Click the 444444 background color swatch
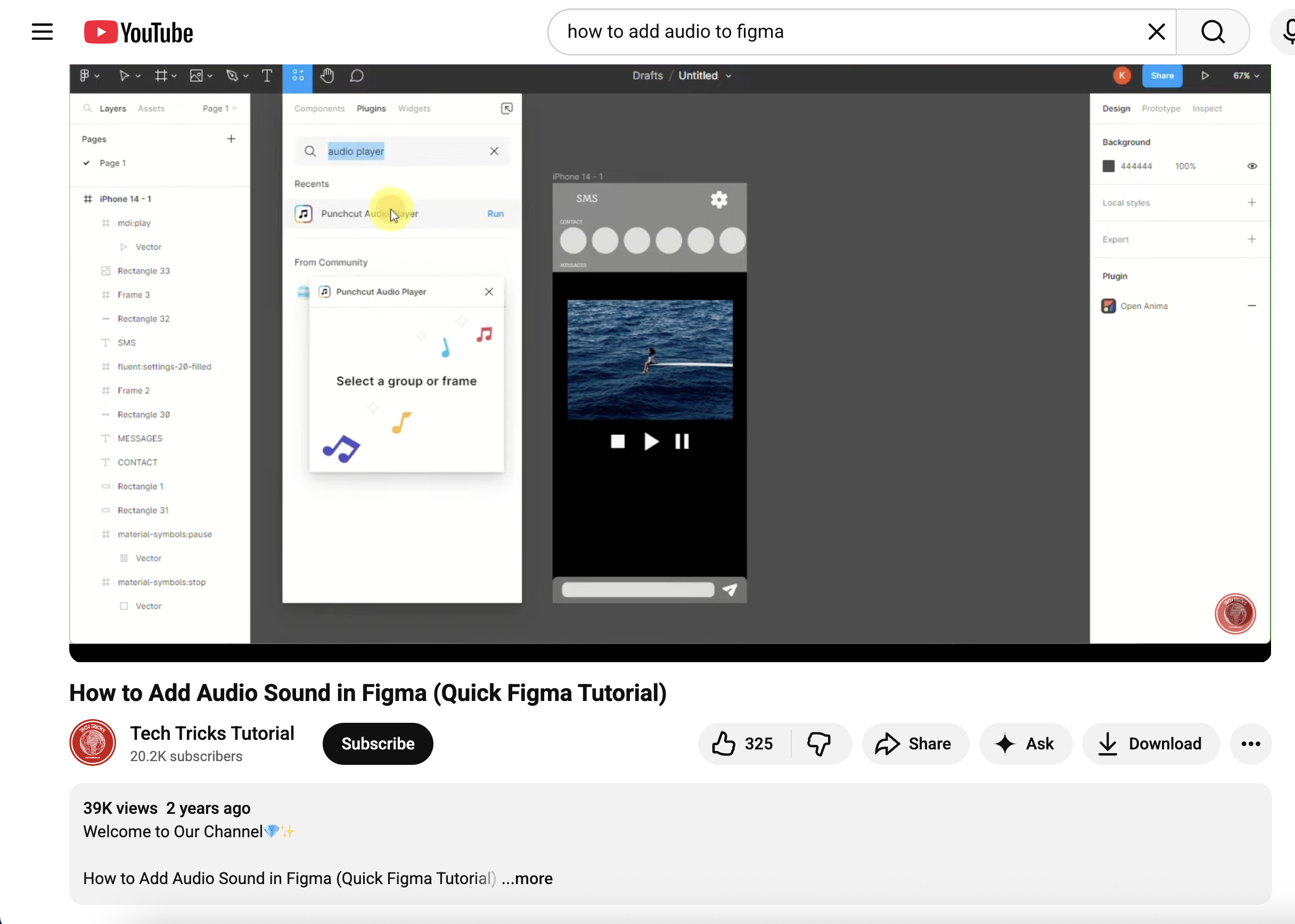1295x924 pixels. (1108, 166)
